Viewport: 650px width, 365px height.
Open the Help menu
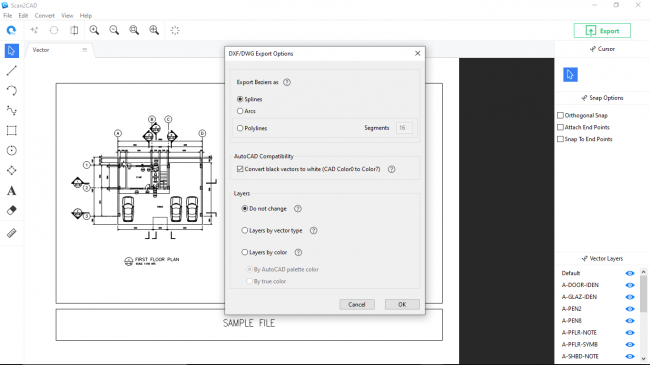tap(85, 16)
